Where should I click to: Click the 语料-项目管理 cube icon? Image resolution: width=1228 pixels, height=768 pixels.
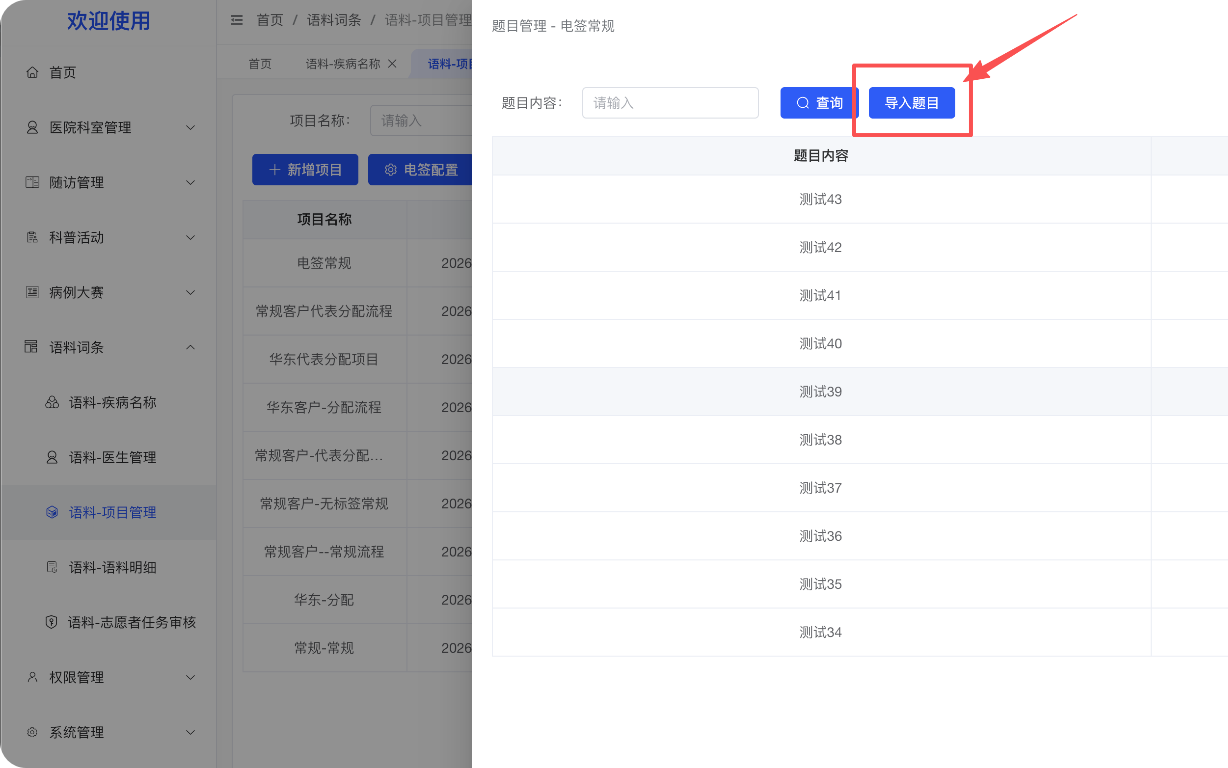click(52, 513)
